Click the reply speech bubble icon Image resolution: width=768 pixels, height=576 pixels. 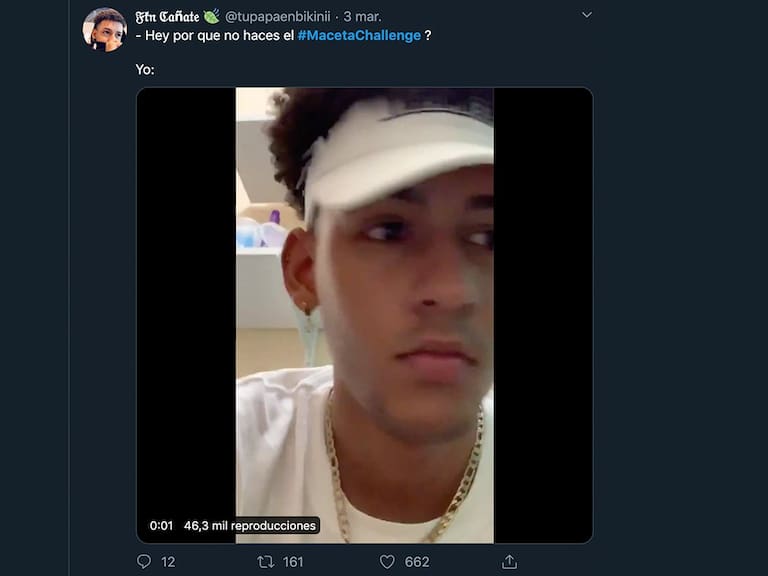pyautogui.click(x=144, y=562)
